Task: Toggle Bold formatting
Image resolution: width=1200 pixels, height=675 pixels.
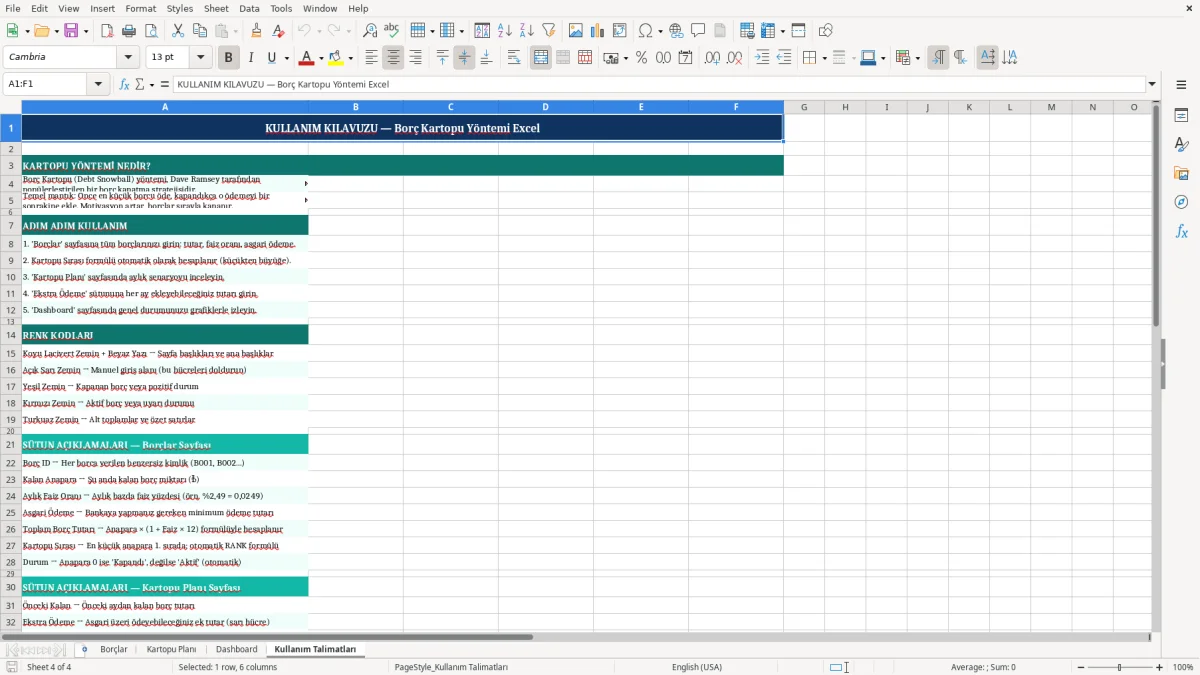Action: 229,58
